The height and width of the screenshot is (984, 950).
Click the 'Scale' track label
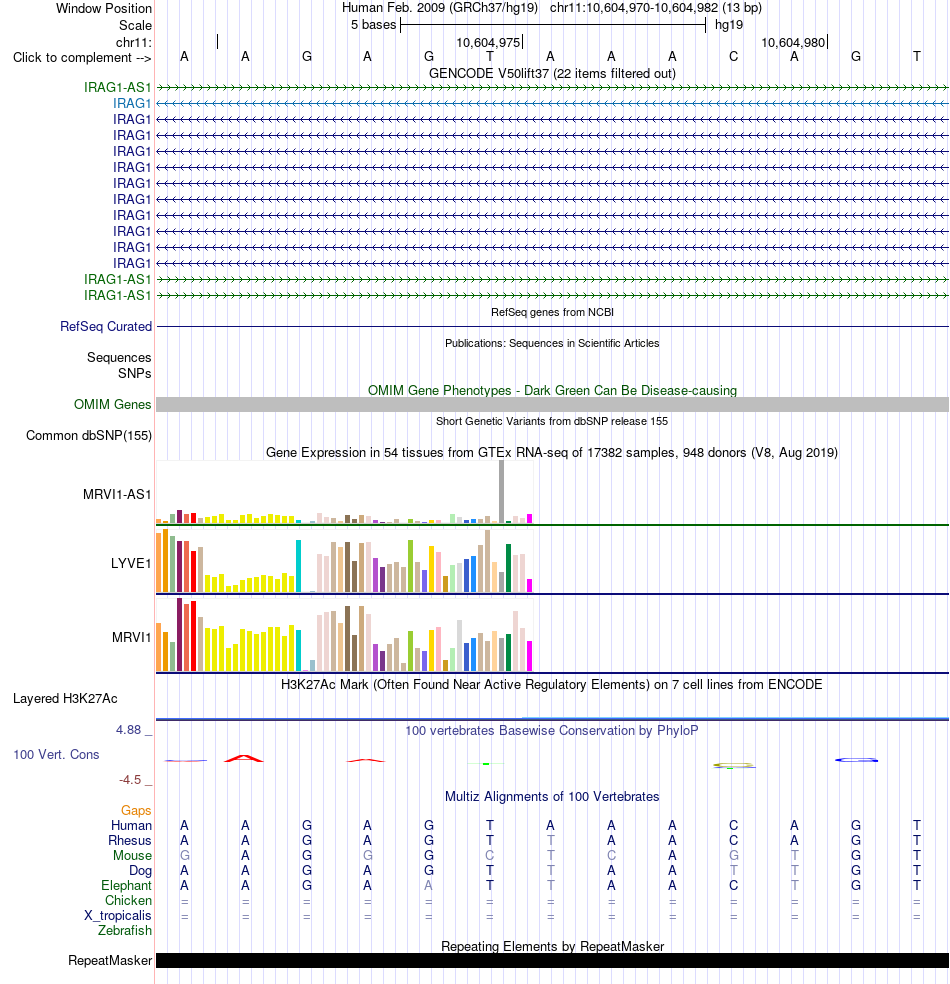pyautogui.click(x=136, y=25)
